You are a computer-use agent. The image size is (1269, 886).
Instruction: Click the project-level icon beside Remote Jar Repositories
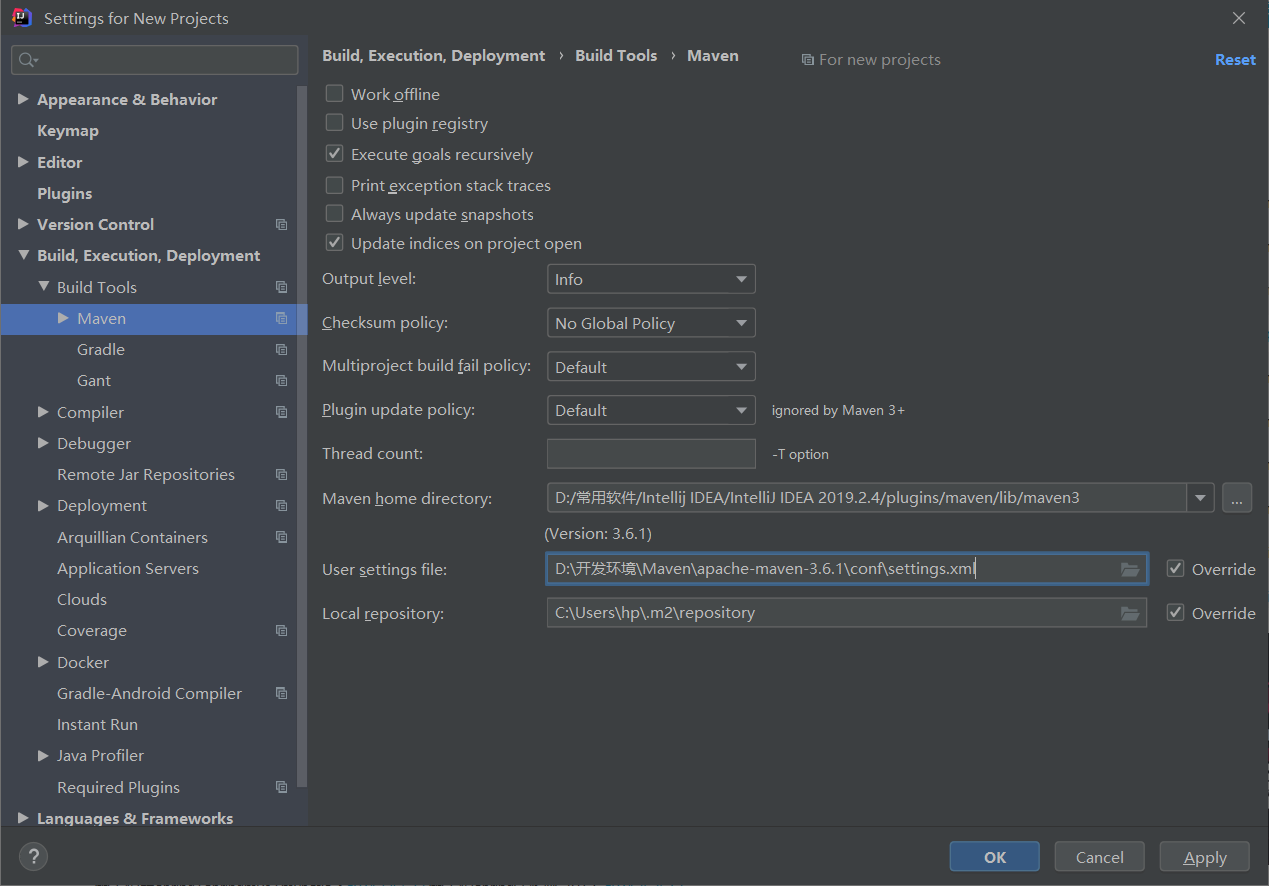[281, 475]
